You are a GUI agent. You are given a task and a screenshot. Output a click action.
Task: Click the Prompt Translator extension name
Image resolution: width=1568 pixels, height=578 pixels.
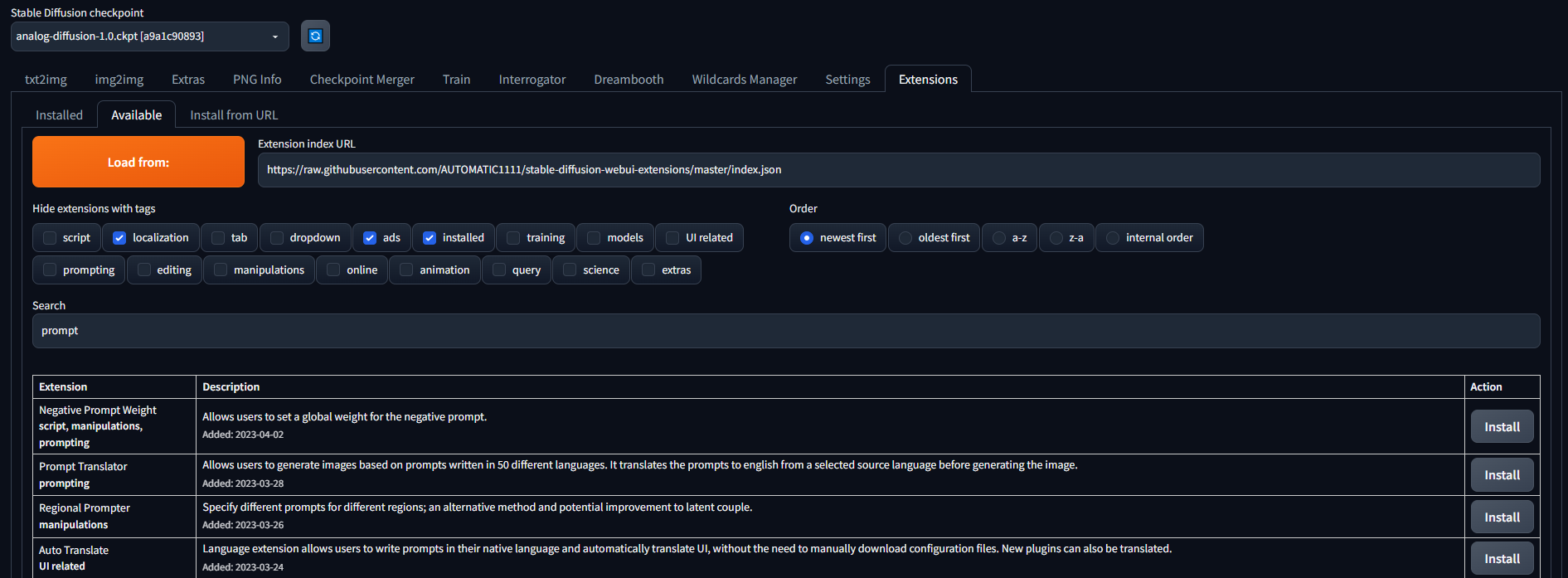click(83, 467)
